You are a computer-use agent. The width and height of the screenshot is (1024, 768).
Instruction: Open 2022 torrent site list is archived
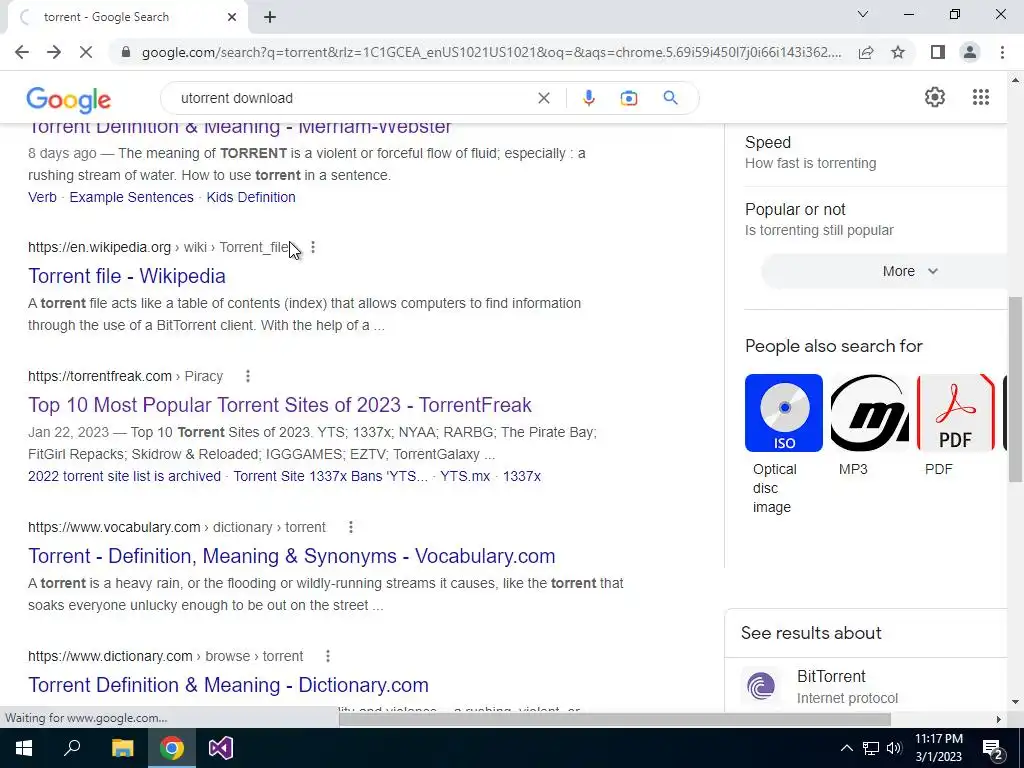point(124,476)
